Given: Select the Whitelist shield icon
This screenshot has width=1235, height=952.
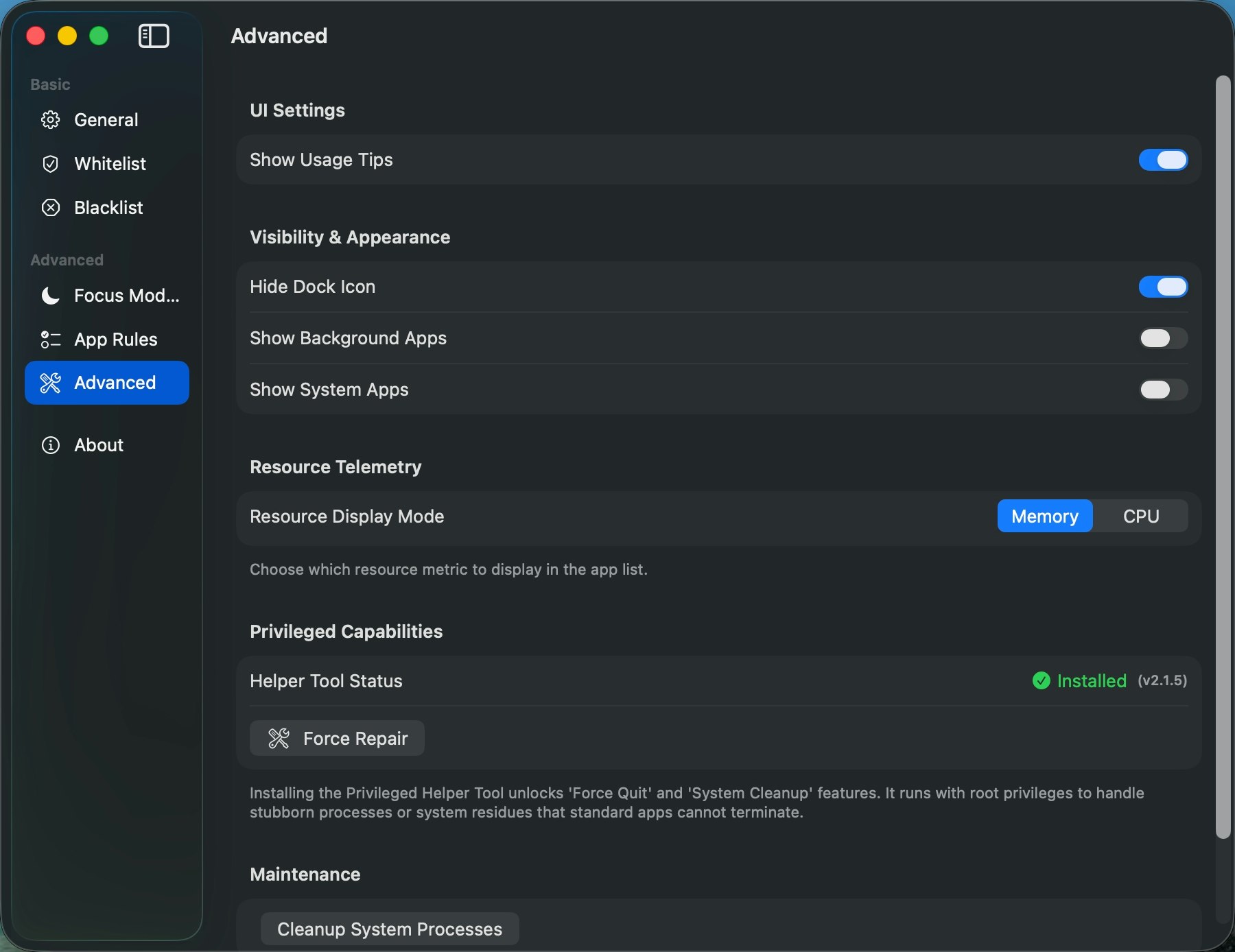Looking at the screenshot, I should point(50,164).
